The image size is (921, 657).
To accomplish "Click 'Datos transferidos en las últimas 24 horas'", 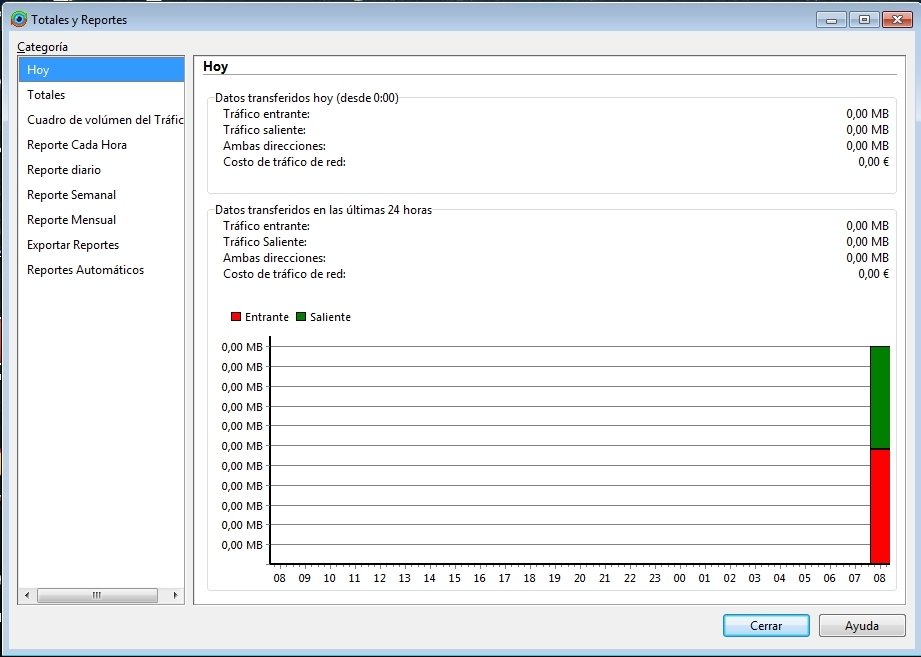I will coord(323,210).
